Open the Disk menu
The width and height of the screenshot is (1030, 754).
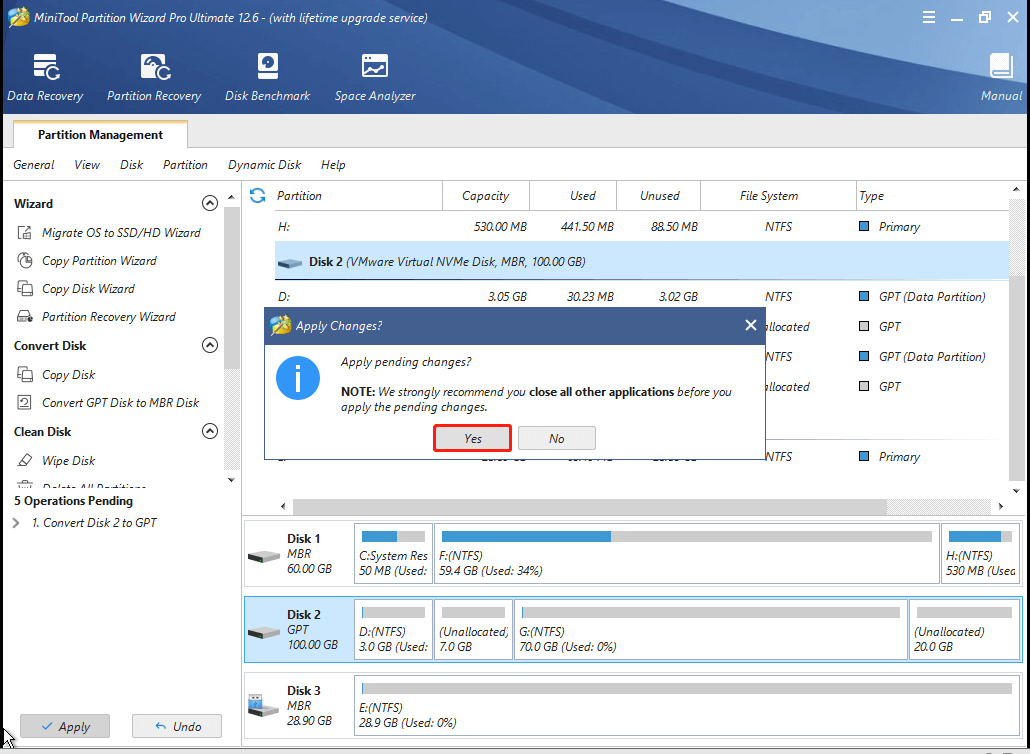coord(131,165)
